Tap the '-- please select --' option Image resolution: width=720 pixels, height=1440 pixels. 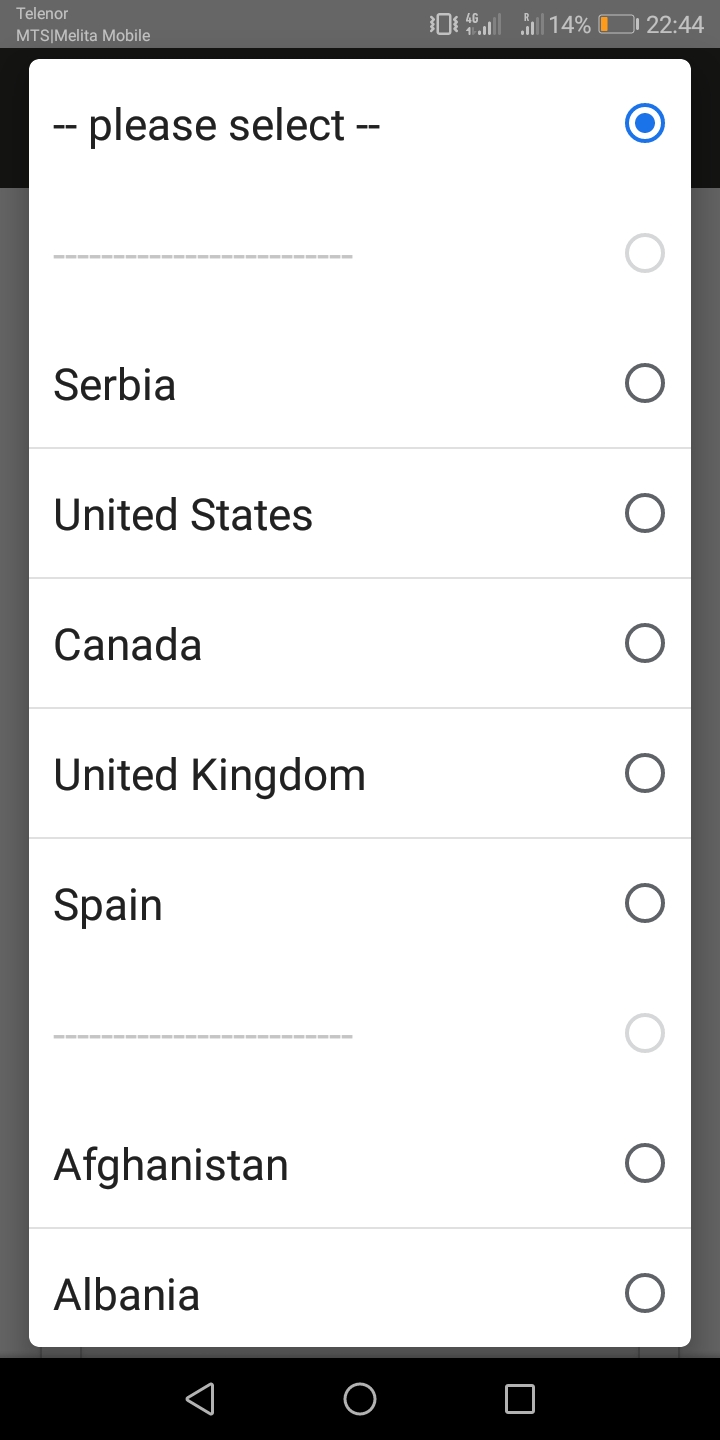click(360, 124)
